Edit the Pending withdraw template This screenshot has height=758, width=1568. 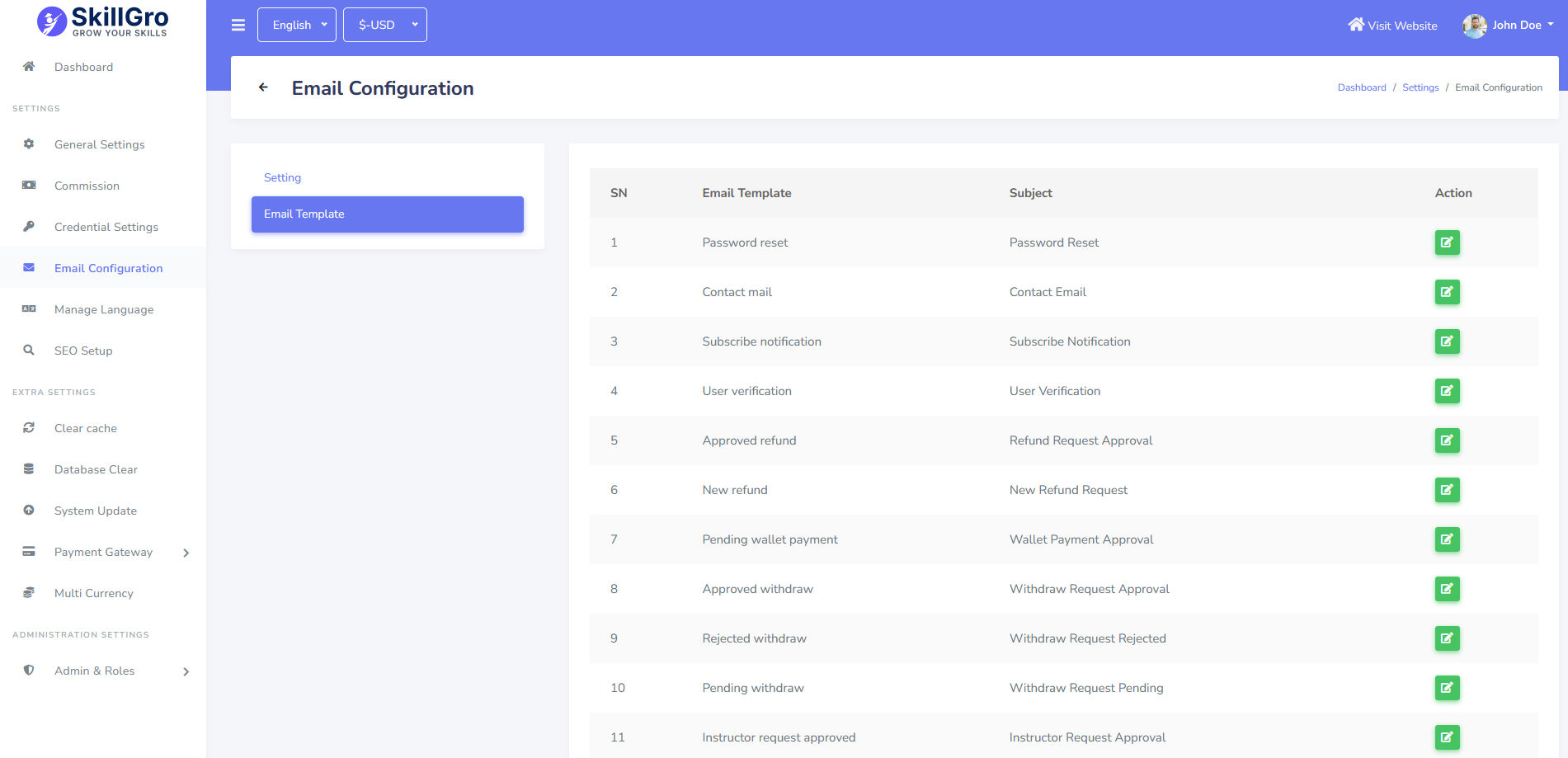(x=1447, y=688)
